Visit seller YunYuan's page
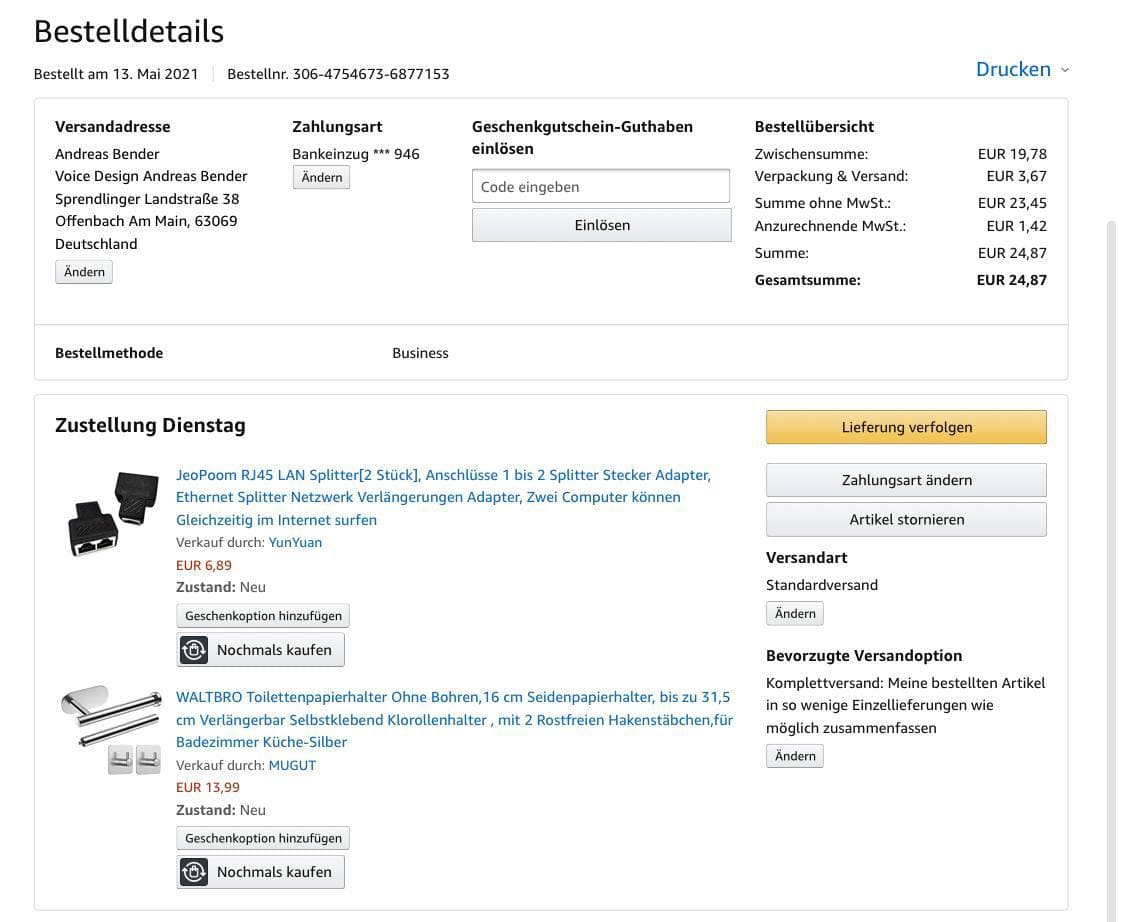The width and height of the screenshot is (1125, 922). click(295, 542)
